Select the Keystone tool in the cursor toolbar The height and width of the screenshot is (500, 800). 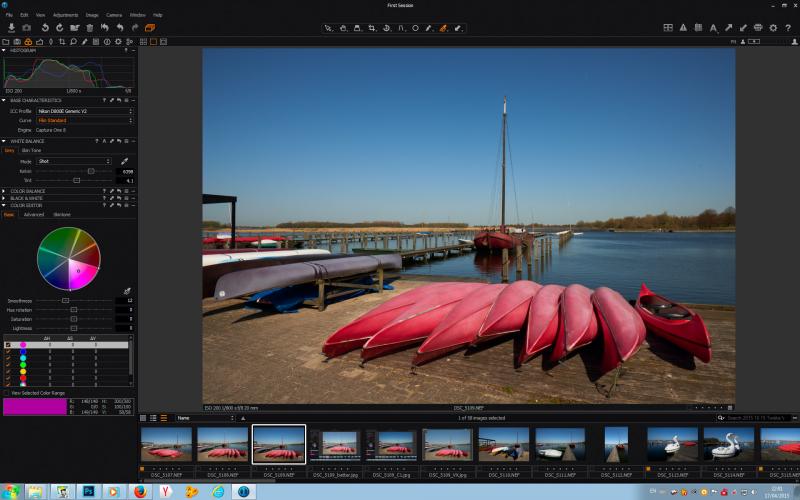click(x=402, y=28)
